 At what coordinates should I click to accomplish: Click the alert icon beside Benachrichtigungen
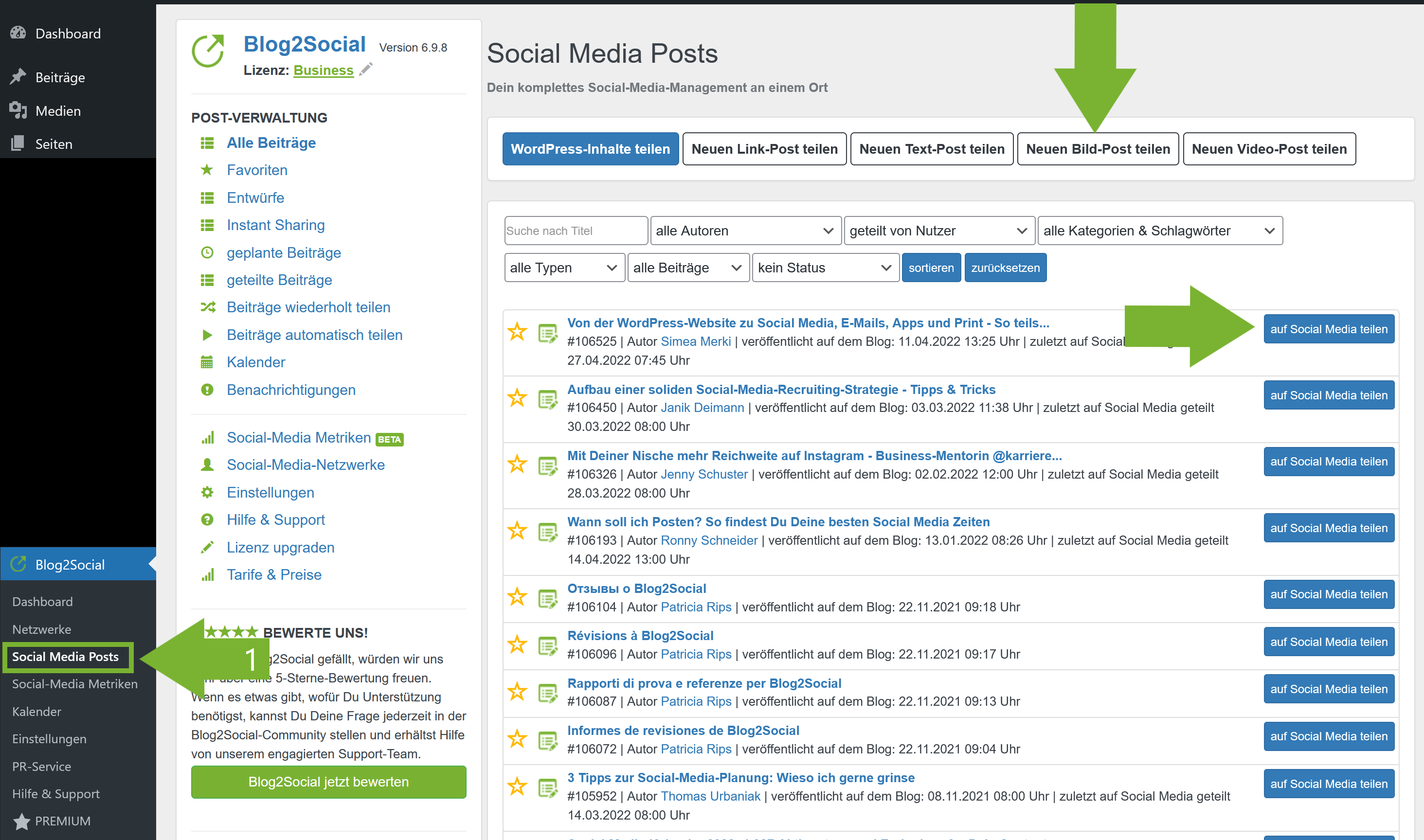click(207, 390)
